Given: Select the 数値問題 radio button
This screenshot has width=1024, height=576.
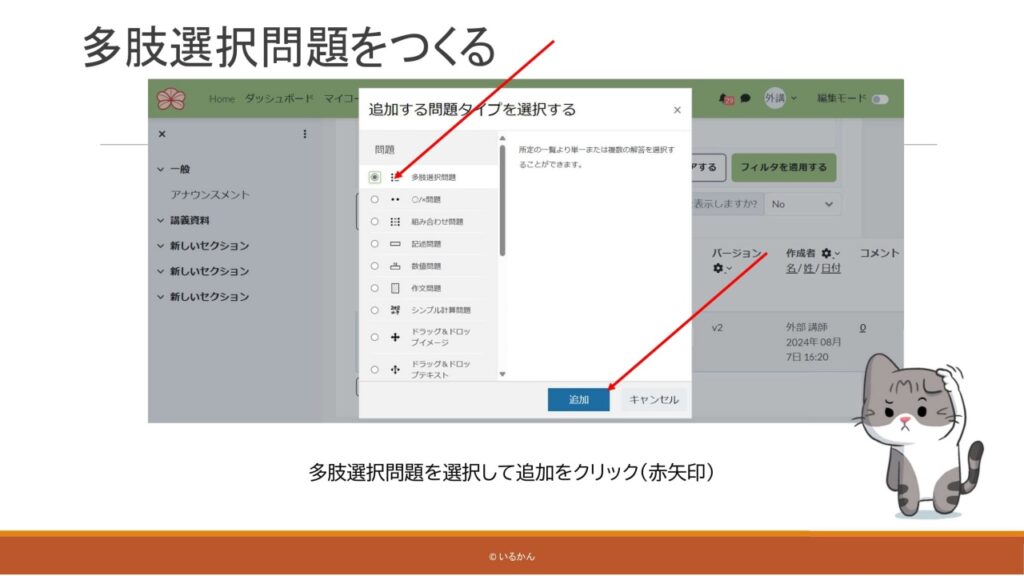Looking at the screenshot, I should coord(374,266).
